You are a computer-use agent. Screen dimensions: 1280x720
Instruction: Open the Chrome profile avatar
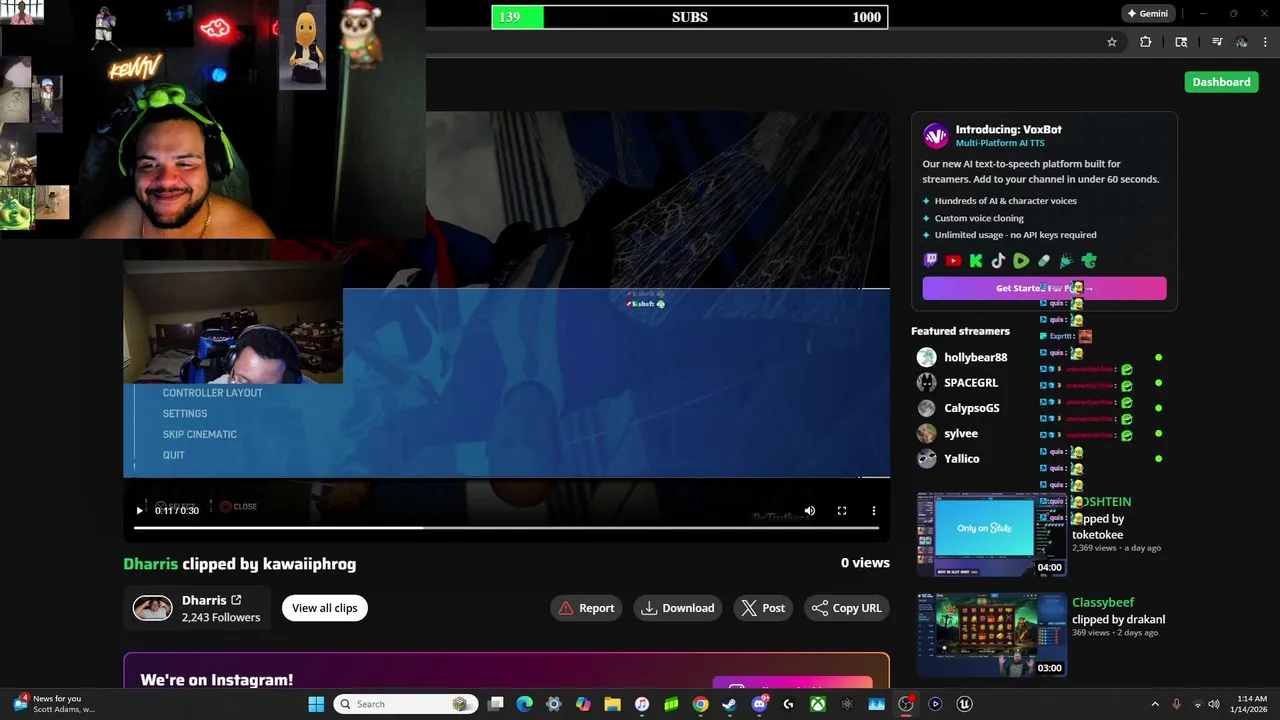[x=1241, y=42]
